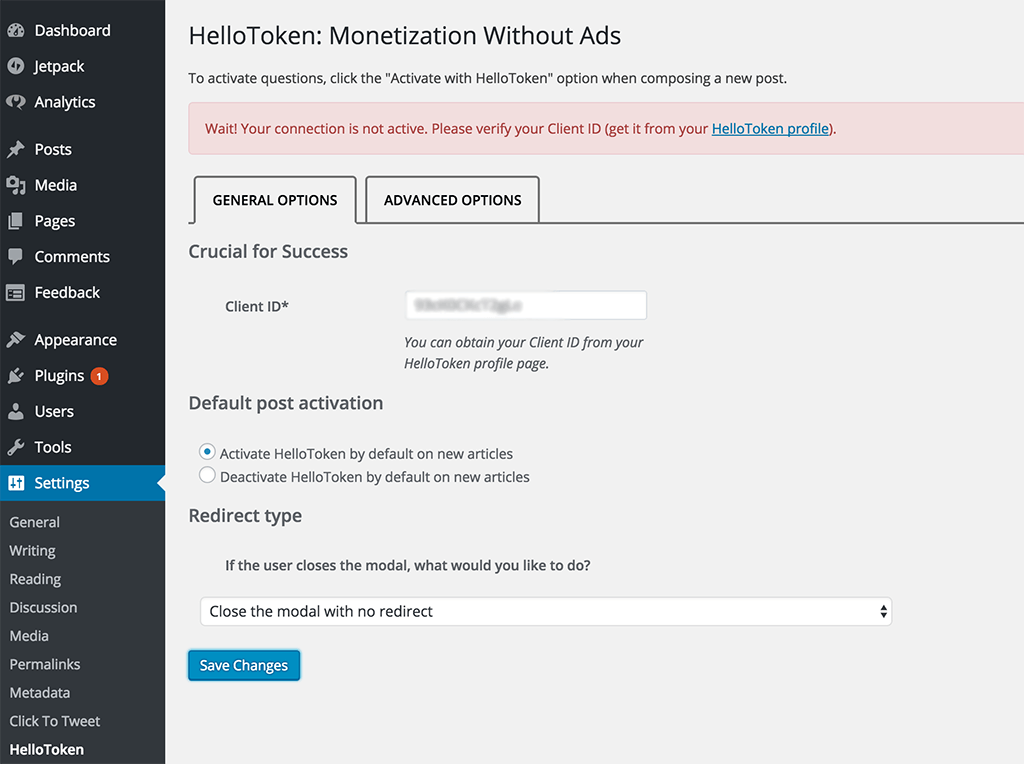Image resolution: width=1024 pixels, height=764 pixels.
Task: Open the Comments speech bubble icon
Action: (x=16, y=257)
